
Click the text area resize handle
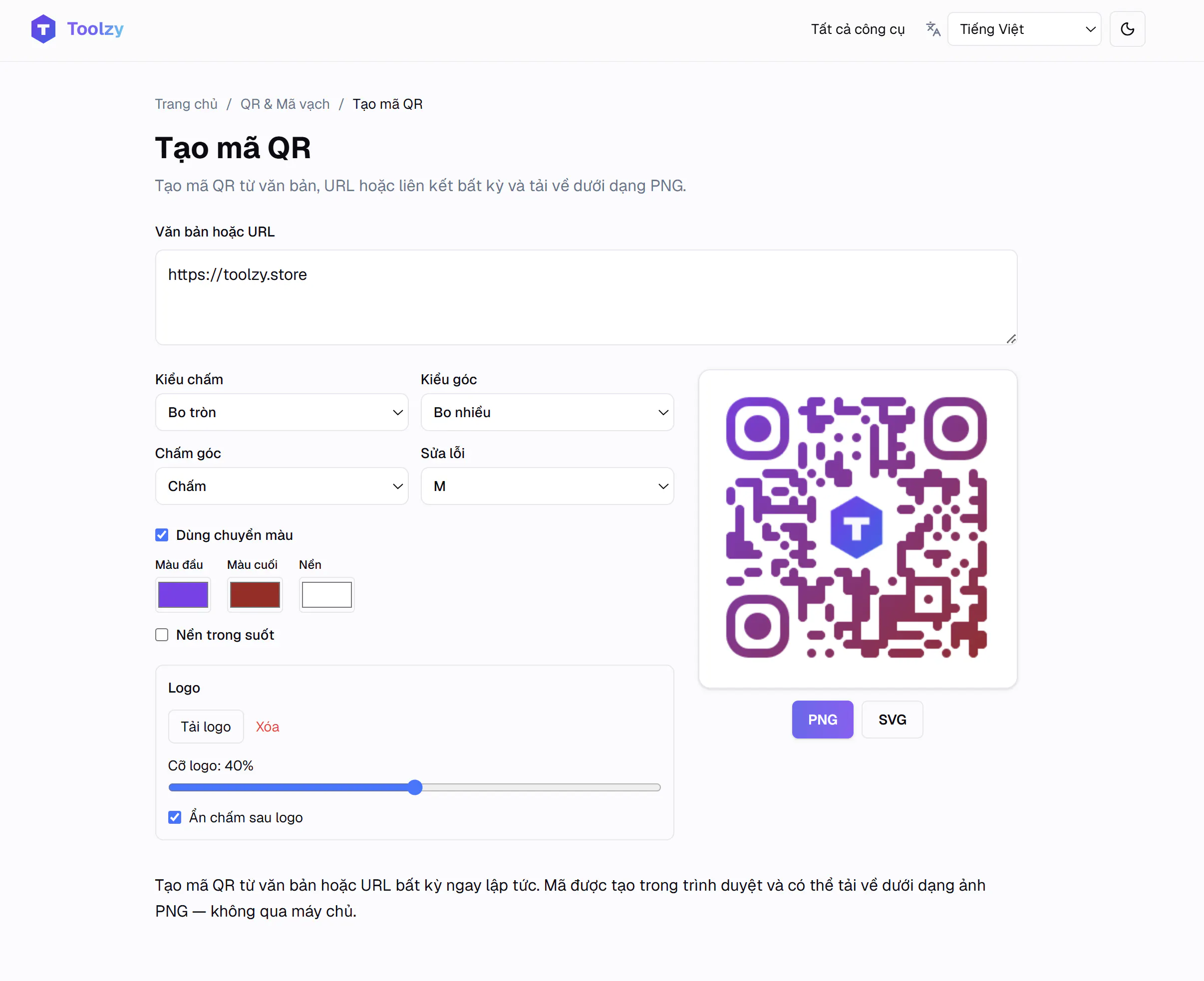point(1011,338)
